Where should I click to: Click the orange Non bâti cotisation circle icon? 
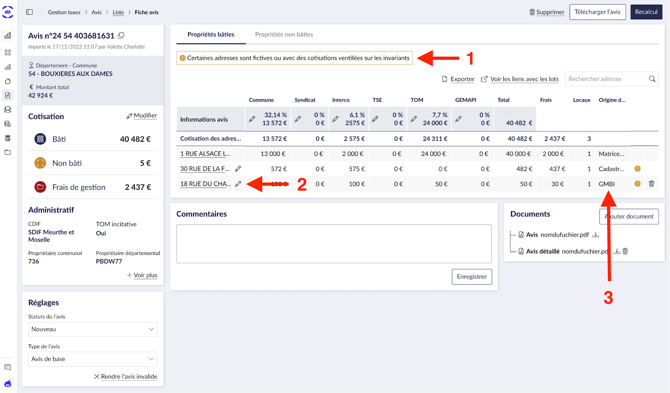pos(40,163)
